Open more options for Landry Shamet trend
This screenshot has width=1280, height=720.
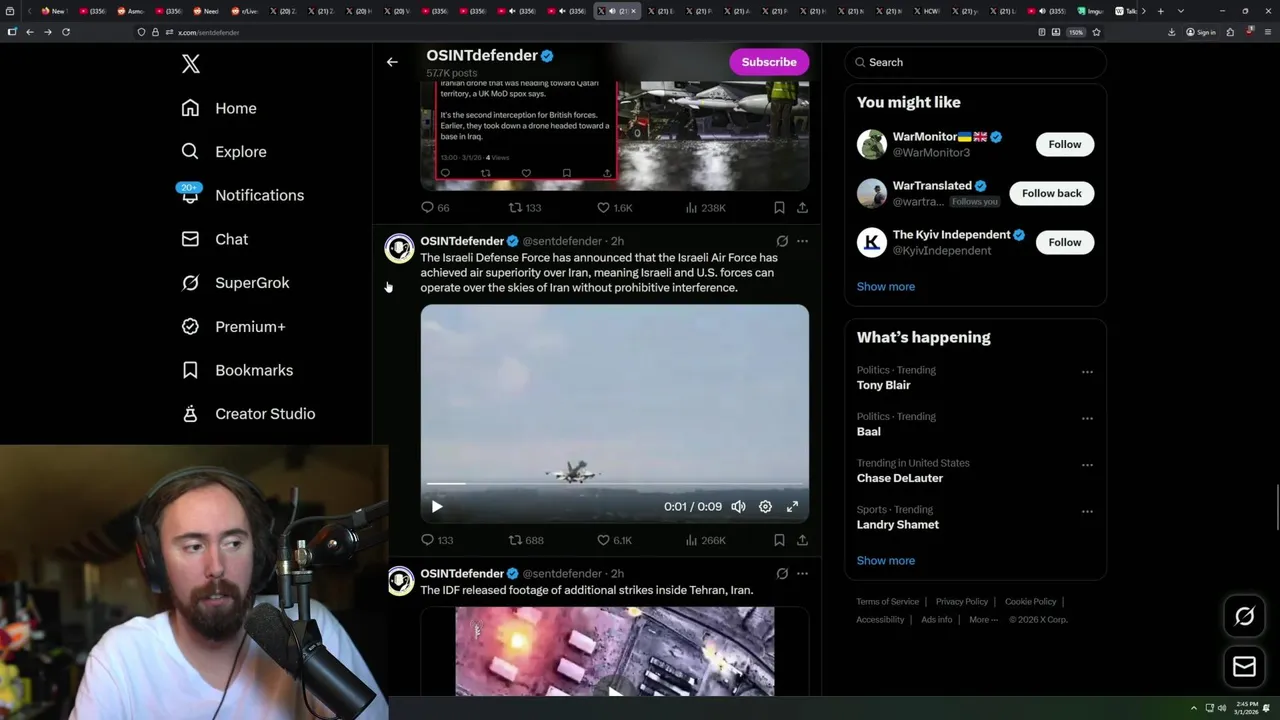tap(1087, 511)
